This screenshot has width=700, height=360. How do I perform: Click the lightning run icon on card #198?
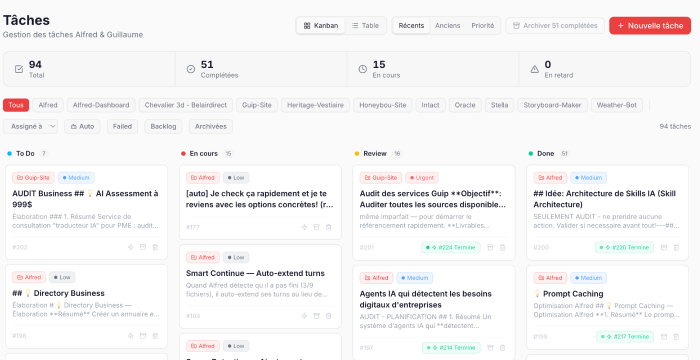(x=131, y=336)
